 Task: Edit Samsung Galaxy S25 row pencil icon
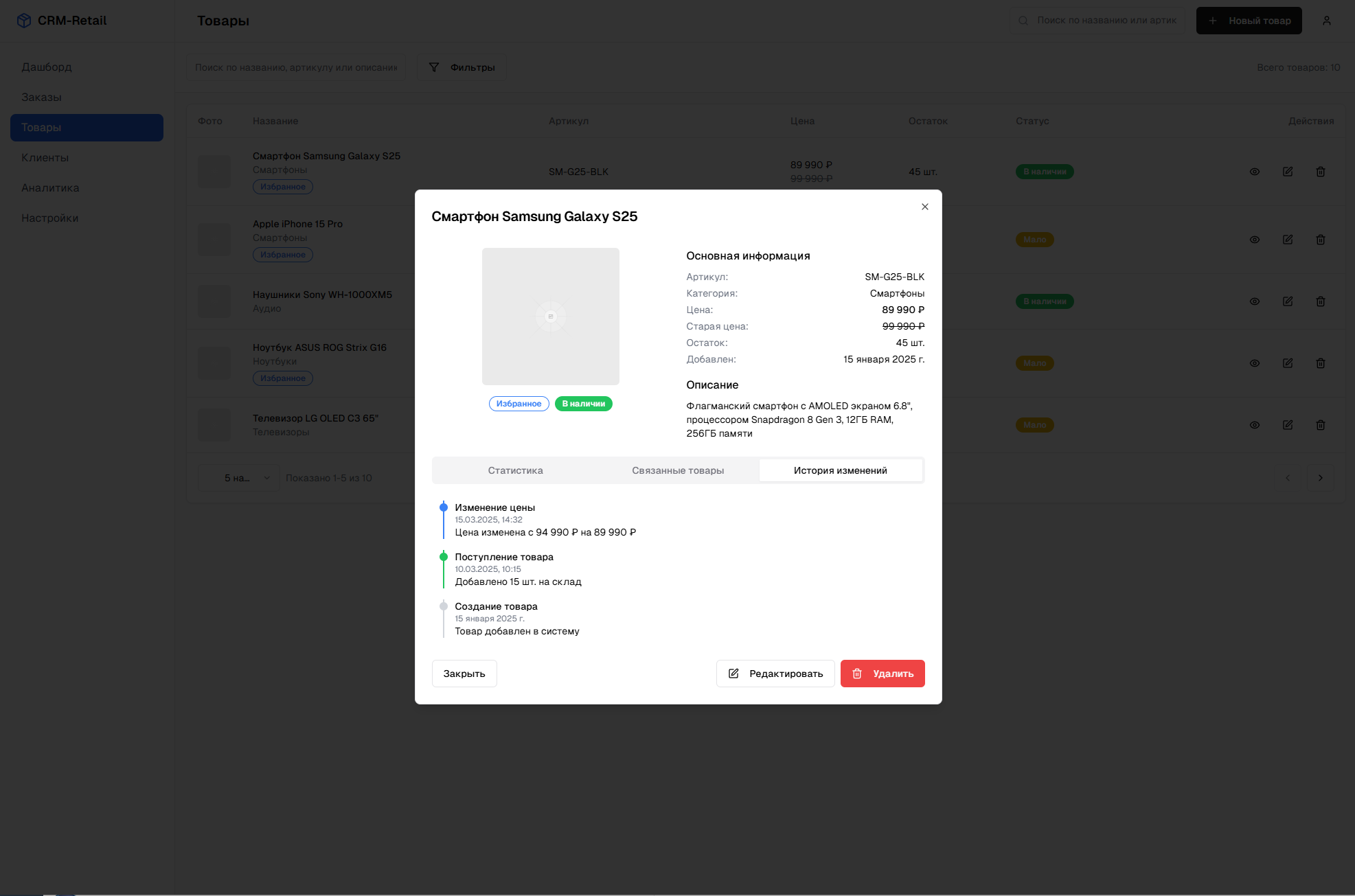(1287, 172)
